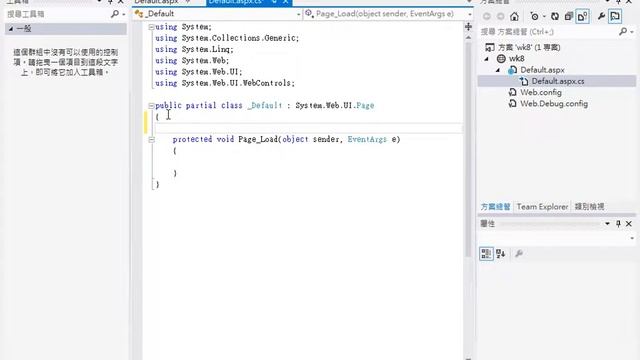Collapse the _Default class code block

(151, 106)
